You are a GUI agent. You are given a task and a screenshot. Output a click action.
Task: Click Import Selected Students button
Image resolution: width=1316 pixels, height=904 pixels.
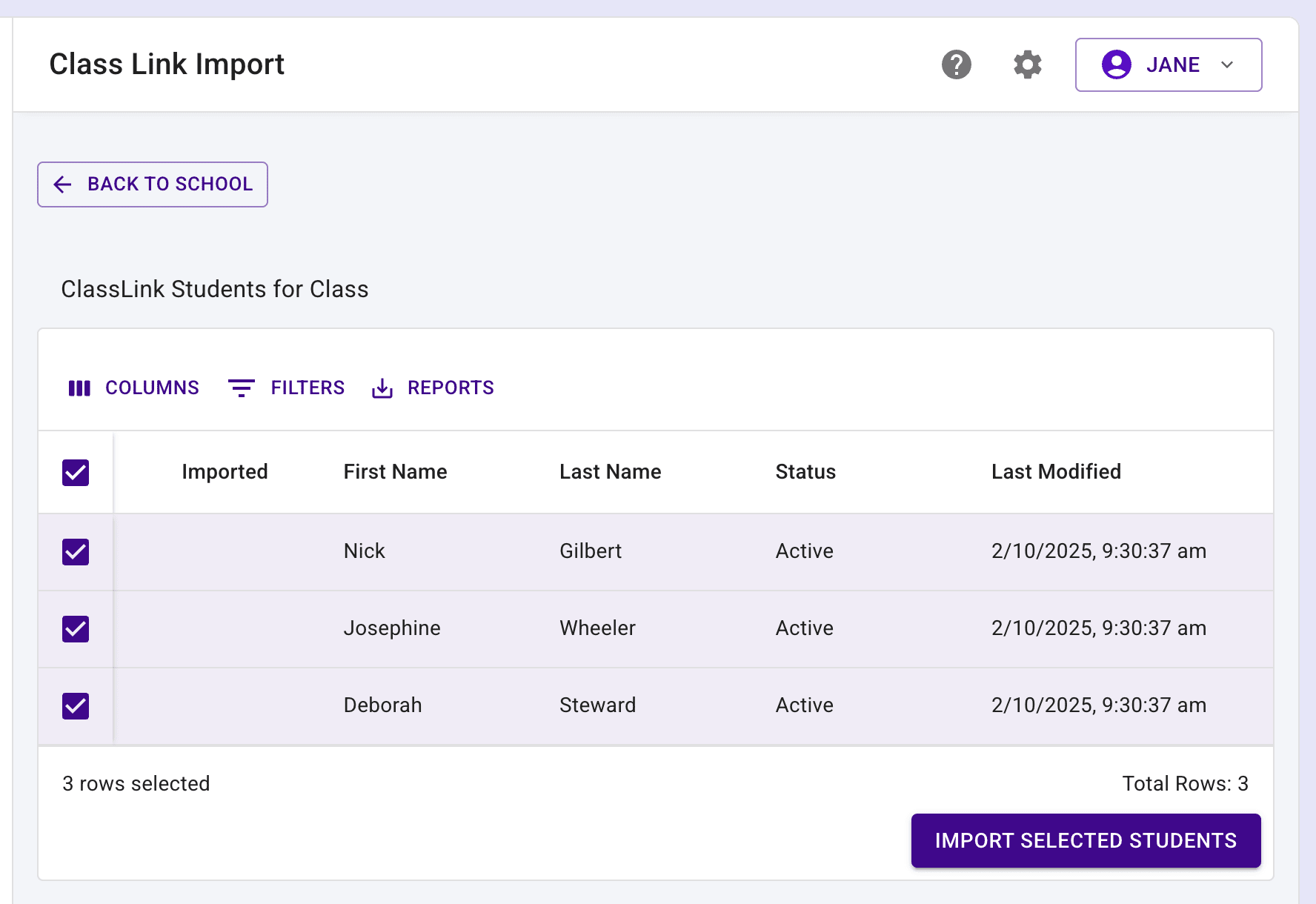tap(1086, 840)
